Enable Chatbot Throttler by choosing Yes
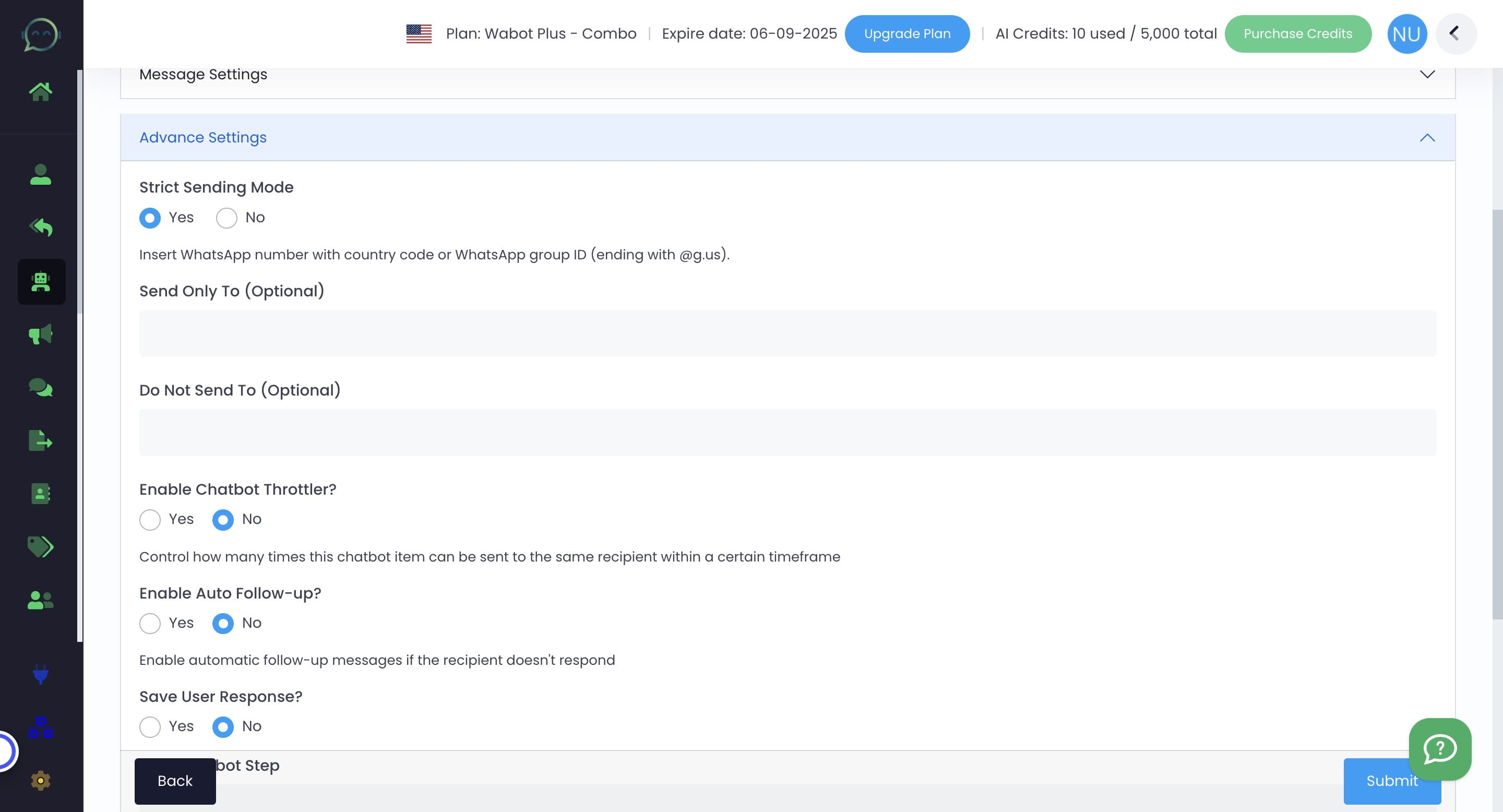1503x812 pixels. pyautogui.click(x=150, y=520)
